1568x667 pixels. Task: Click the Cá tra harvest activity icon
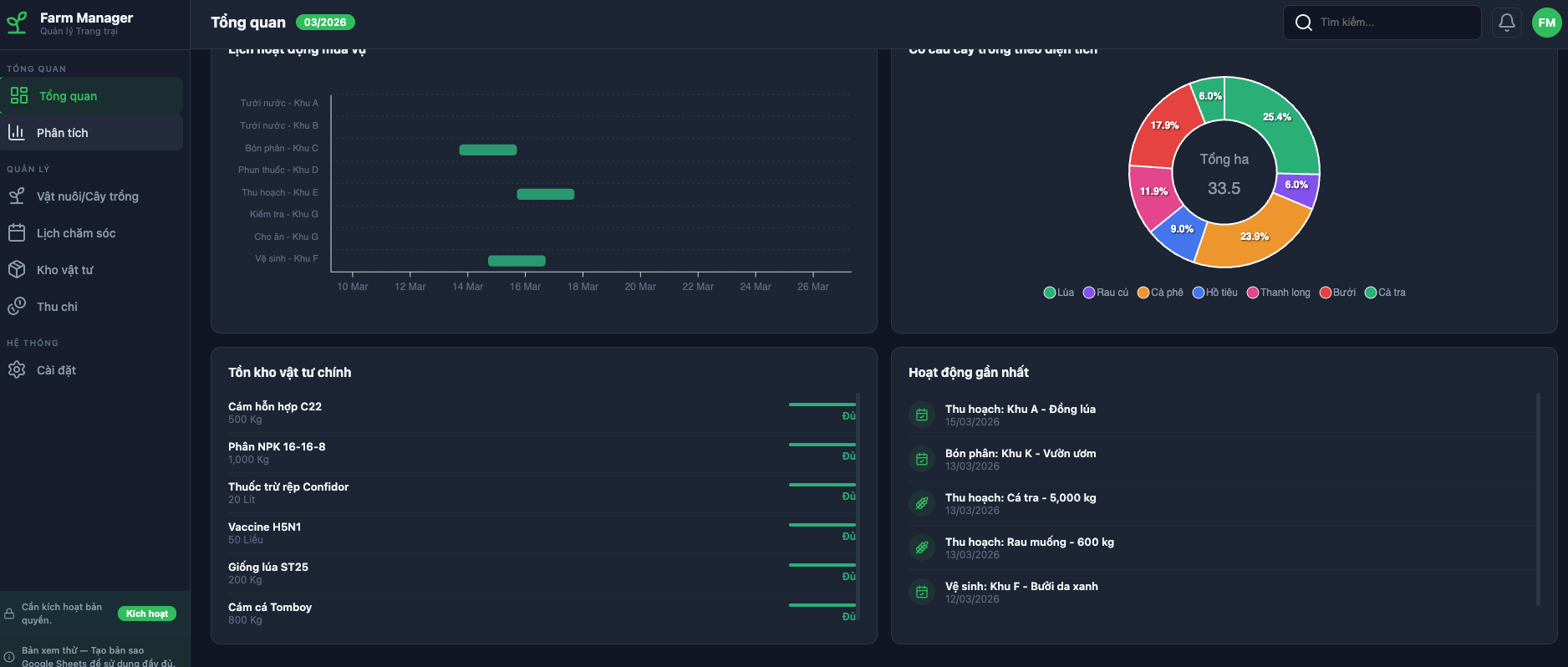pos(922,503)
